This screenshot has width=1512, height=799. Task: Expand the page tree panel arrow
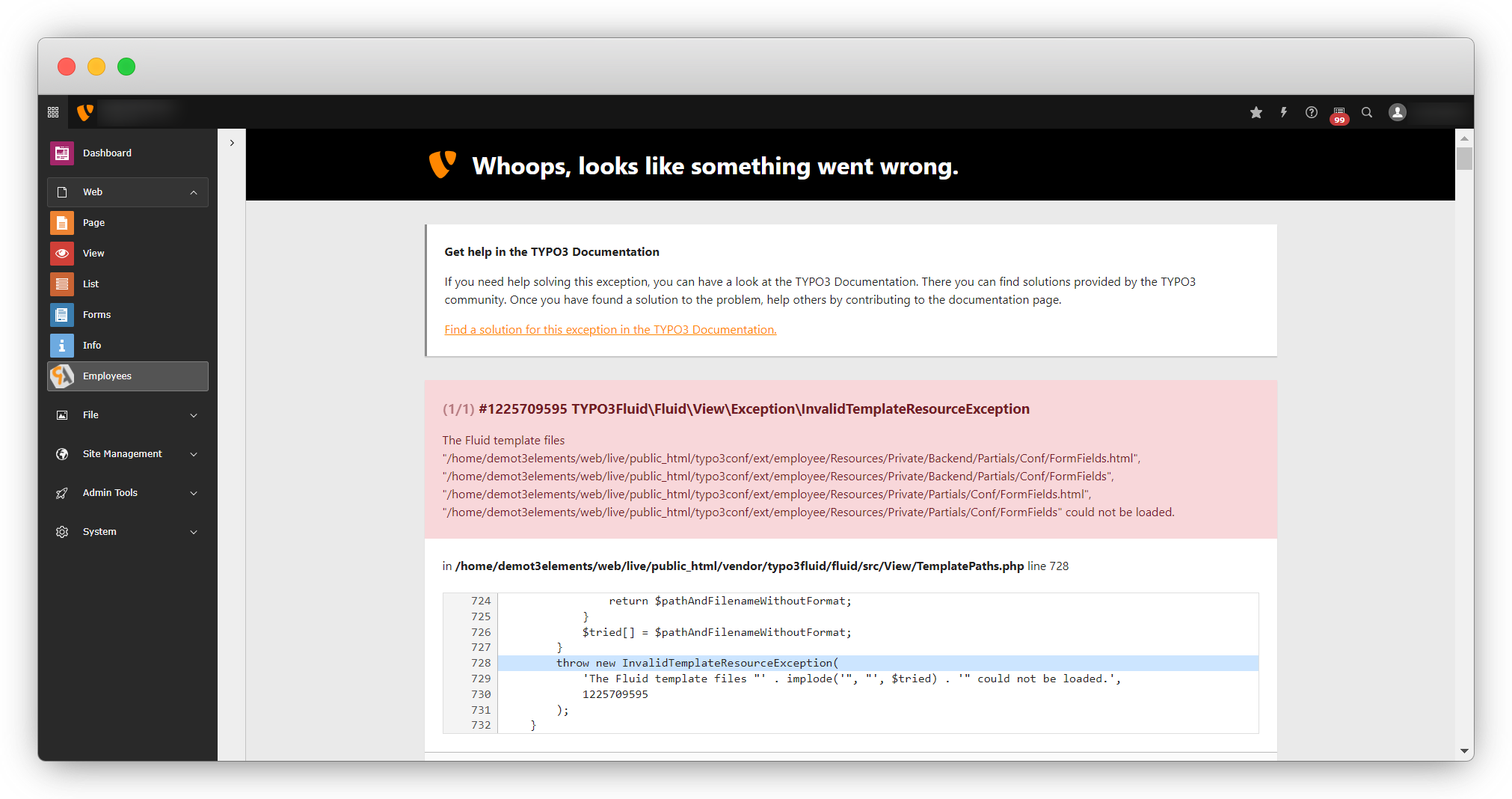pos(232,143)
